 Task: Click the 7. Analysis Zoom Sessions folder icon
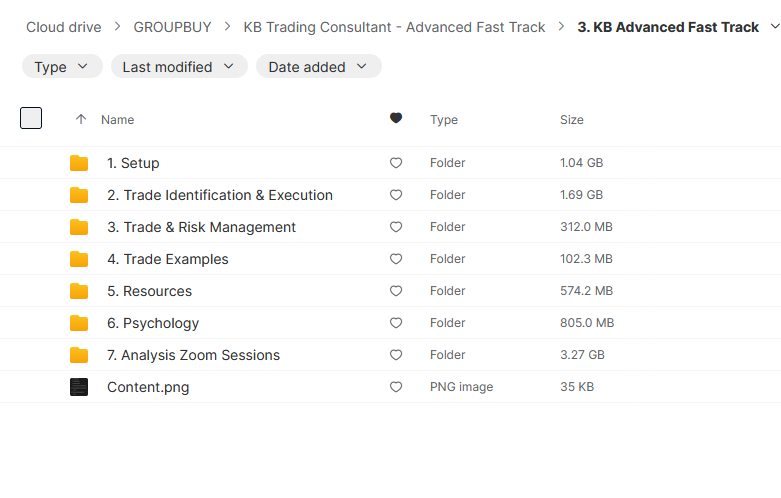(x=79, y=355)
